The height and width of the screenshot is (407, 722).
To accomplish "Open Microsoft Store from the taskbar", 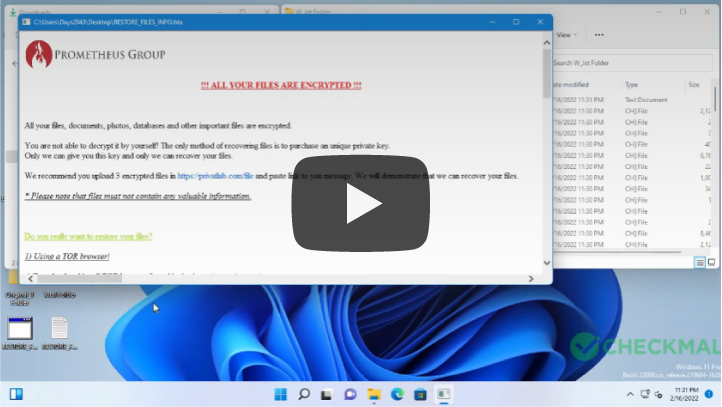I will point(420,395).
